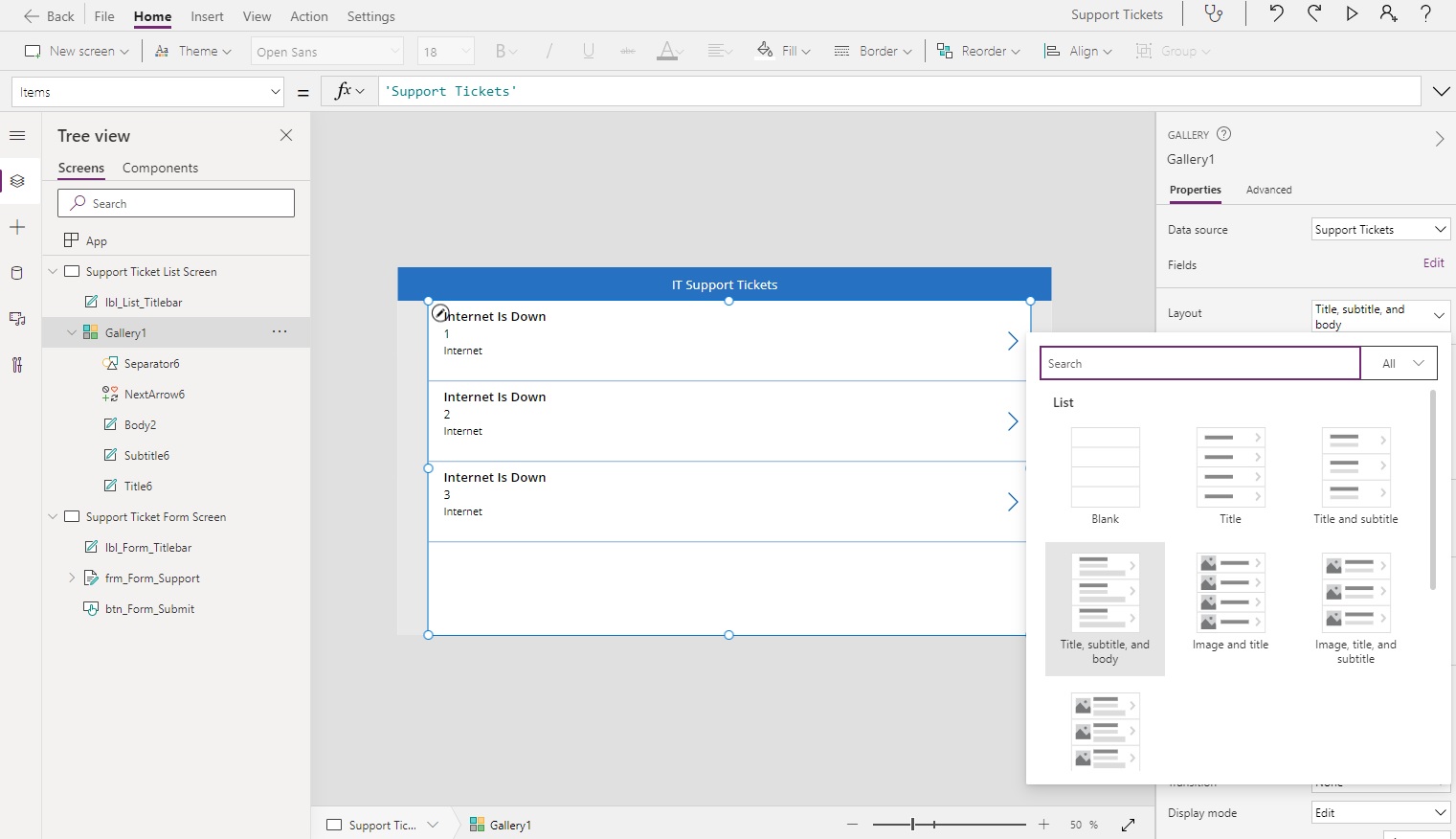1456x839 pixels.
Task: Click the Preview app play icon
Action: tap(1353, 14)
